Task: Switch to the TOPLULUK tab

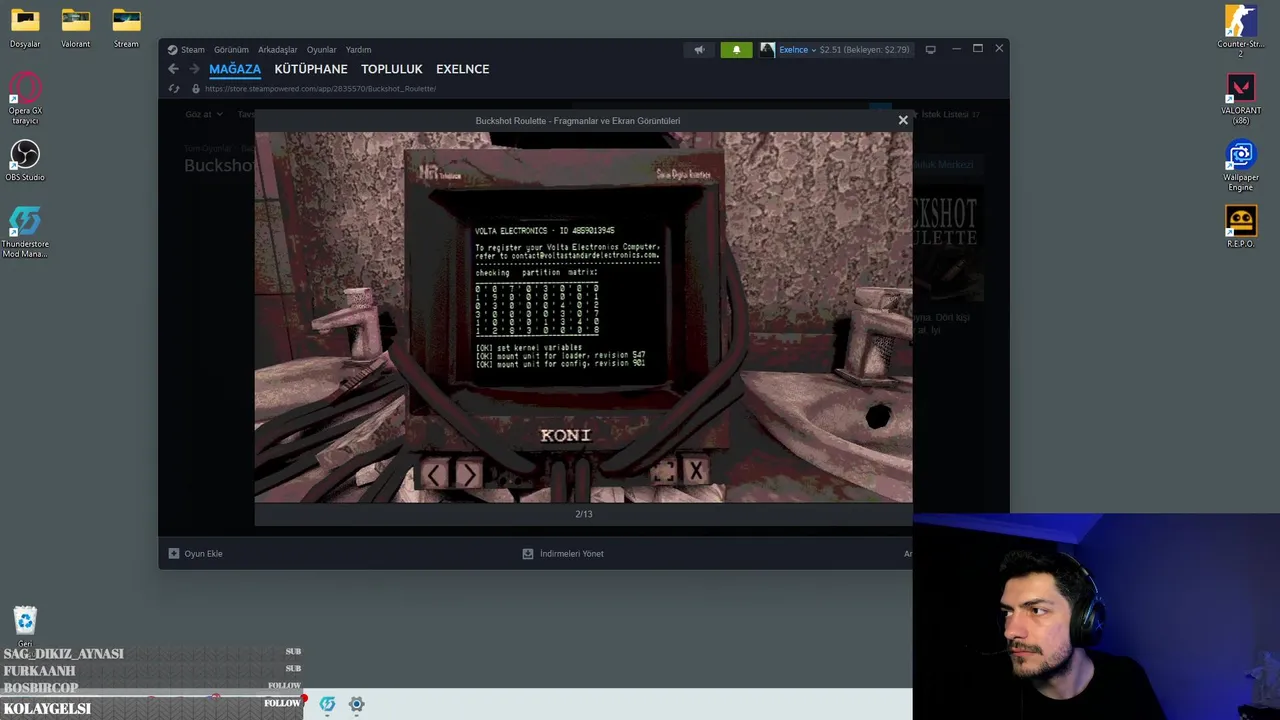Action: pos(392,69)
